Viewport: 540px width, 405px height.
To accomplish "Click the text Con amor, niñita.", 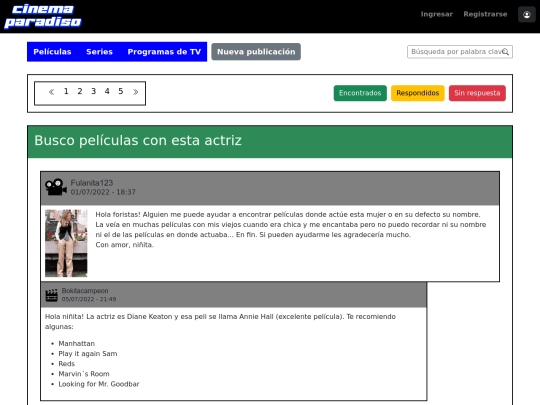I will coord(124,245).
